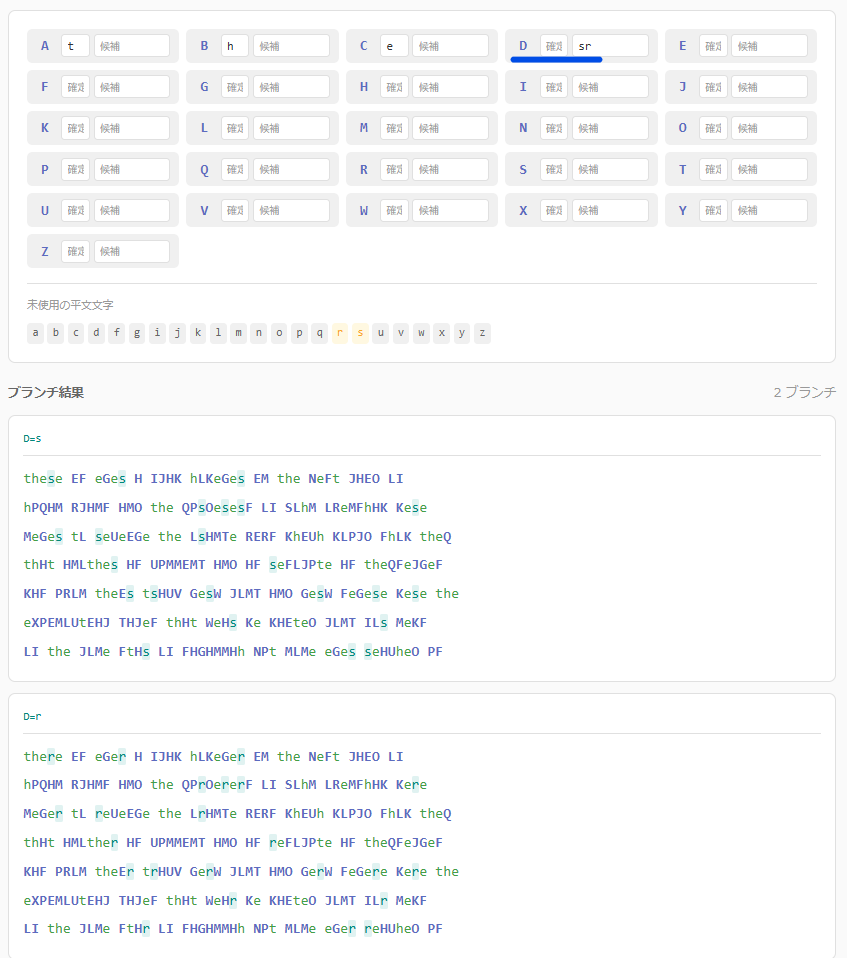The width and height of the screenshot is (847, 958).
Task: Click the confirmed-letter field for cipher A
Action: 75,46
